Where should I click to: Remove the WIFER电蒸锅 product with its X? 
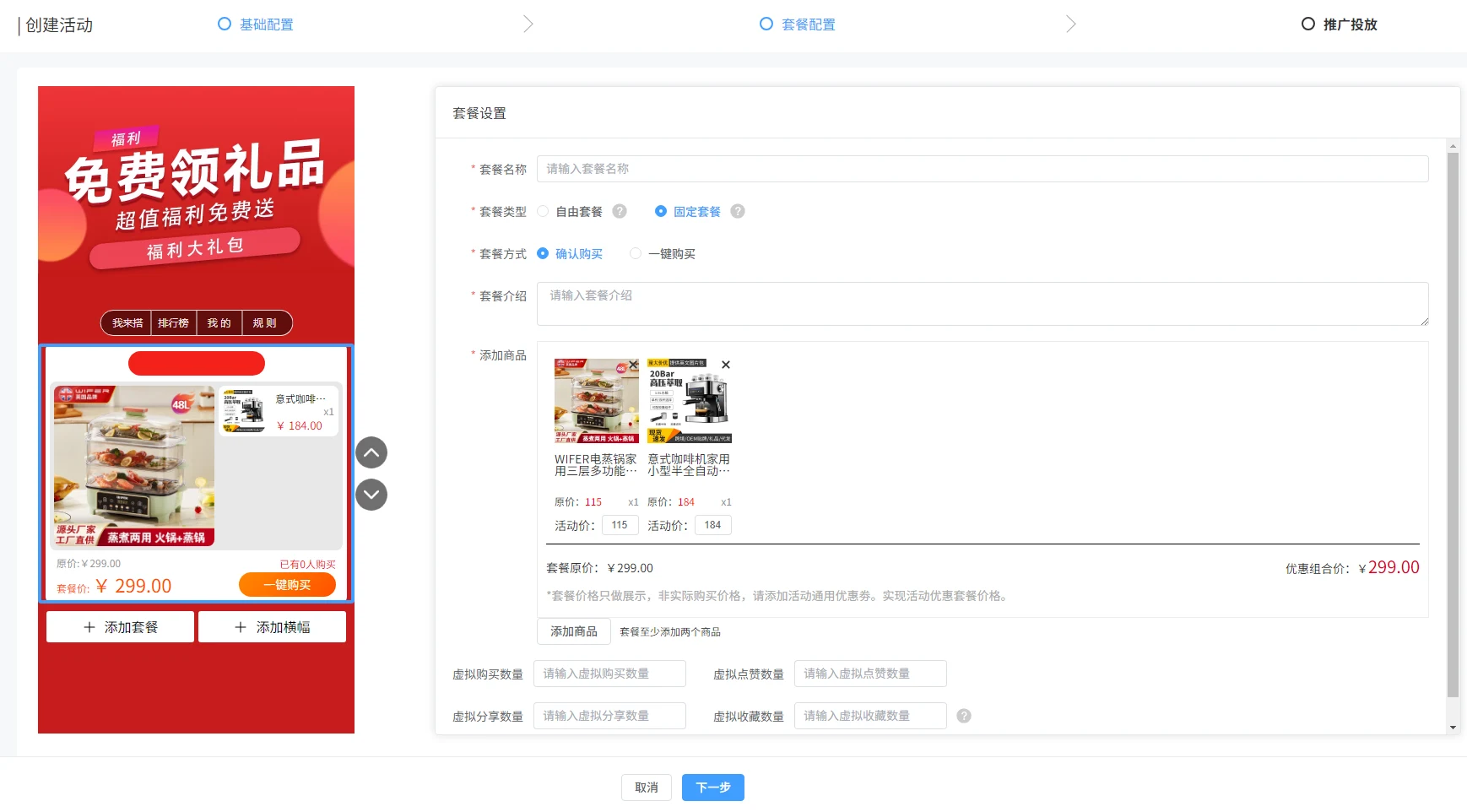pyautogui.click(x=633, y=365)
